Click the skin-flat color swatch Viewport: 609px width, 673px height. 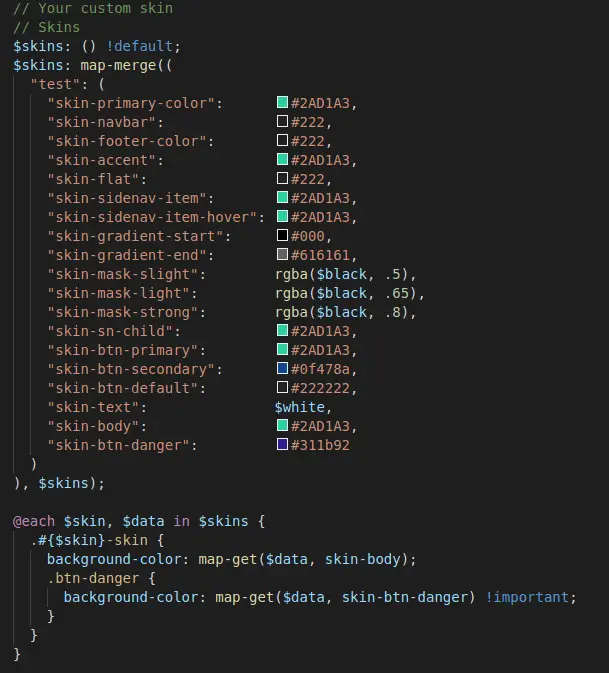[282, 178]
